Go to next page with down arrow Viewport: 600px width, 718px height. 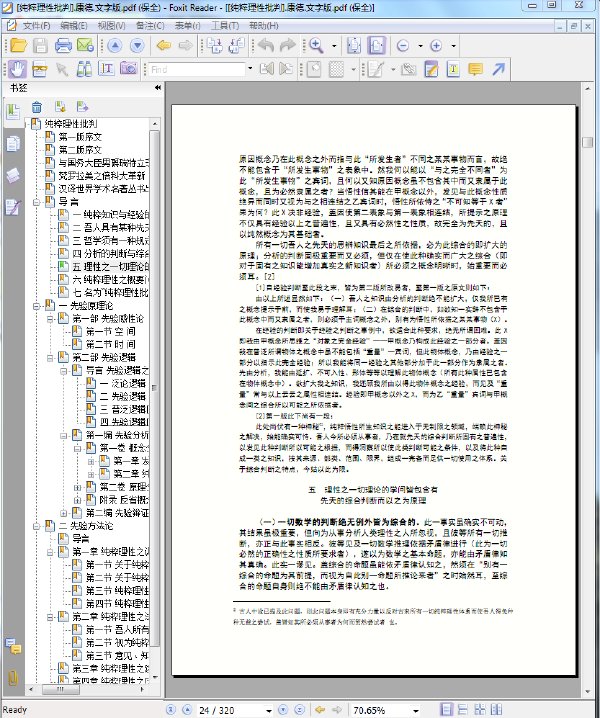click(x=137, y=45)
